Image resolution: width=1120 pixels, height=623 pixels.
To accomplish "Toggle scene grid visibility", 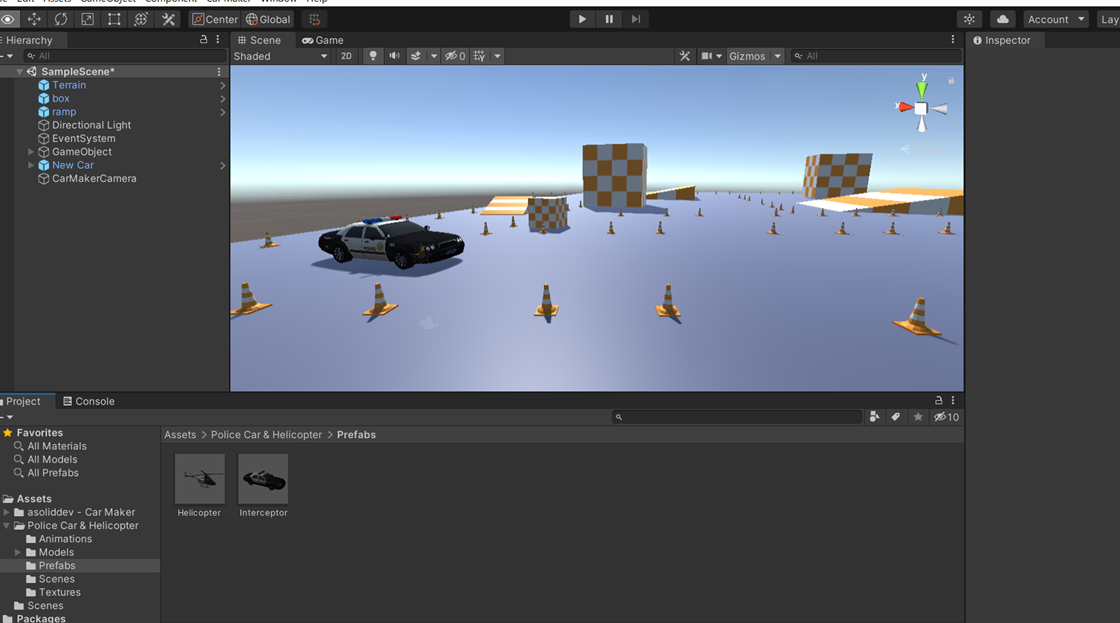I will click(x=479, y=56).
